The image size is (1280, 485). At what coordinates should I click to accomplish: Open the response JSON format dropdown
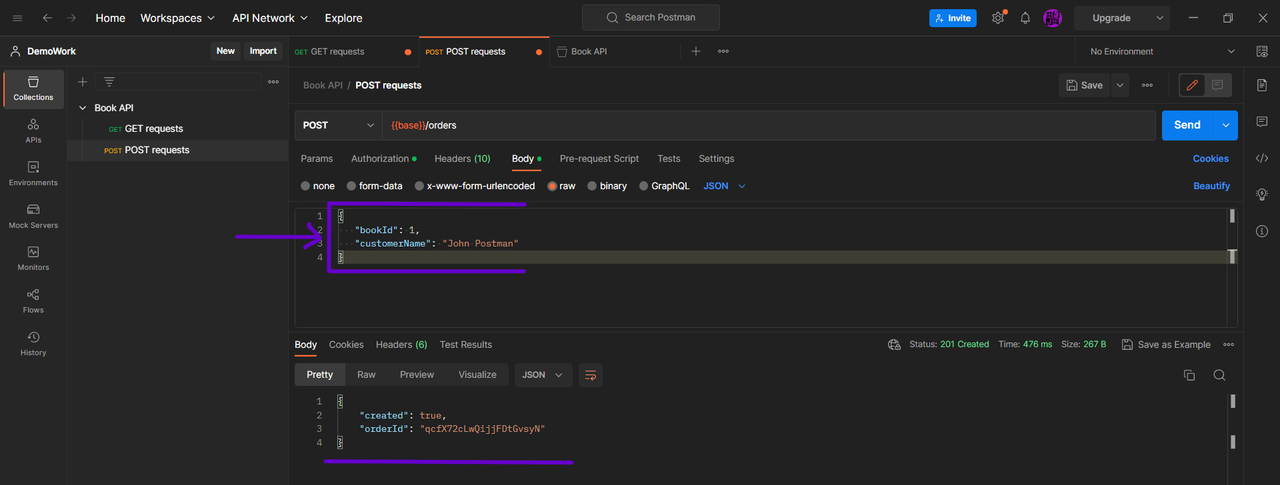(x=543, y=375)
